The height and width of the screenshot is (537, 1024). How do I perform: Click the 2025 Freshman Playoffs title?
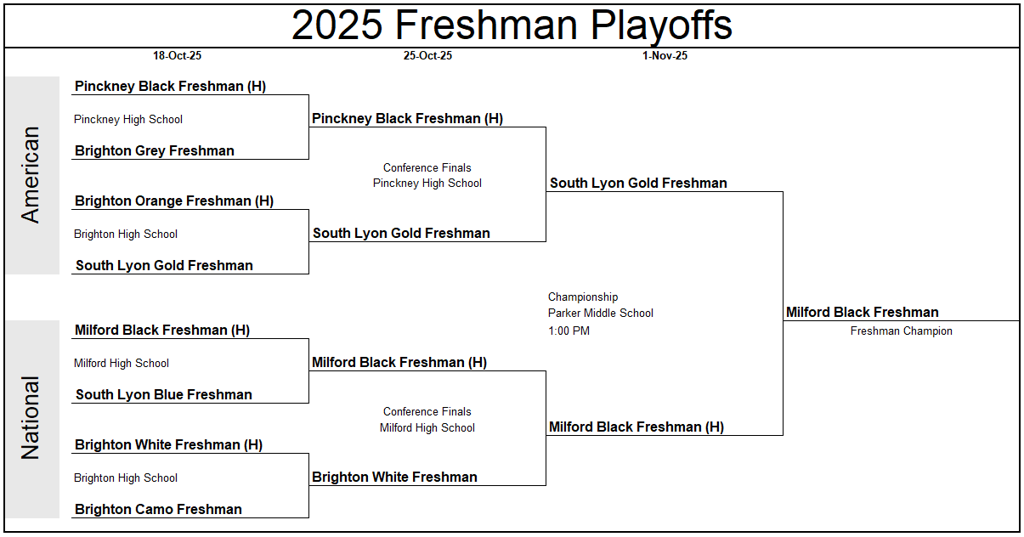[x=511, y=25]
